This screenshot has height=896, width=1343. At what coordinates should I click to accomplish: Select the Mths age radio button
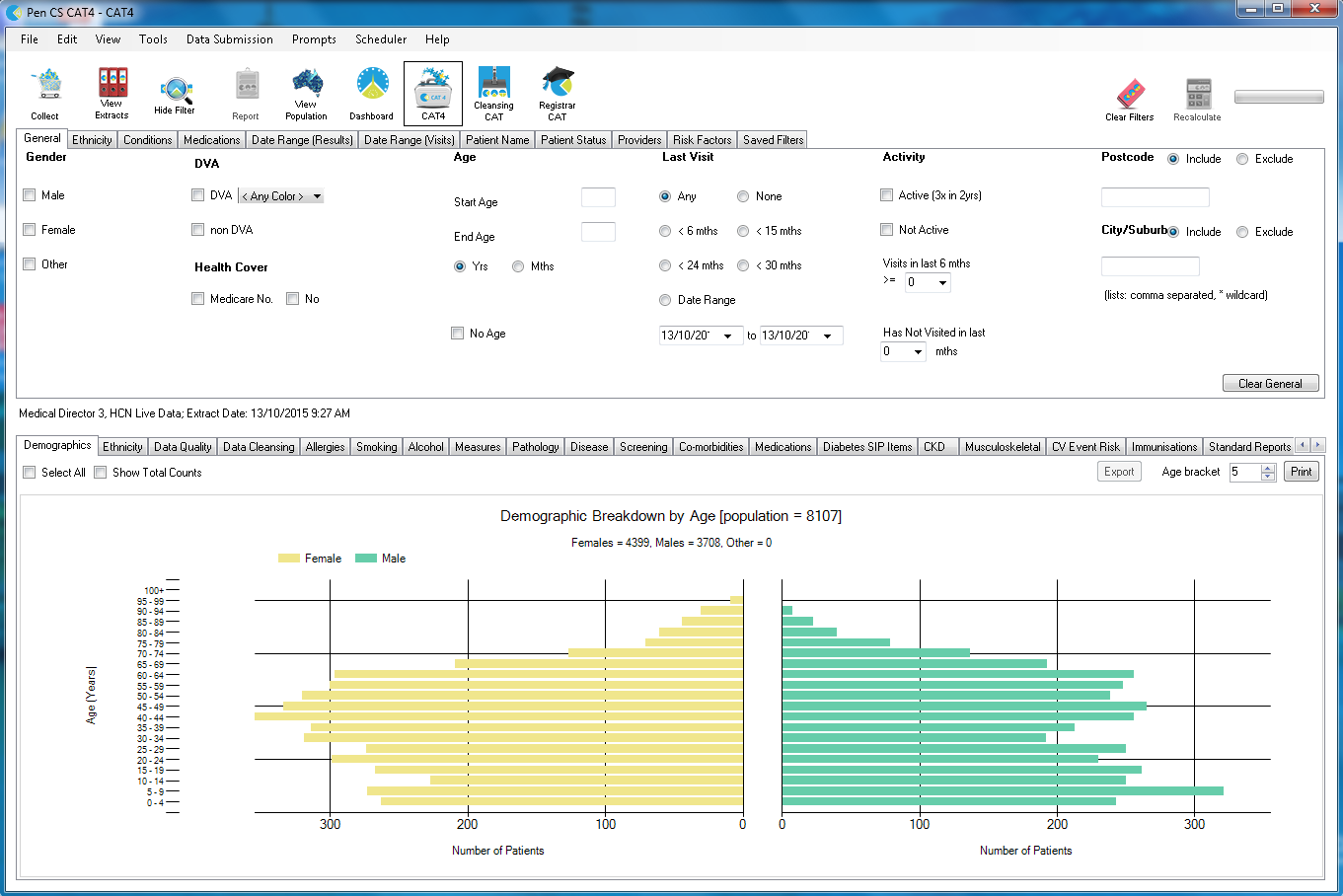pos(518,266)
